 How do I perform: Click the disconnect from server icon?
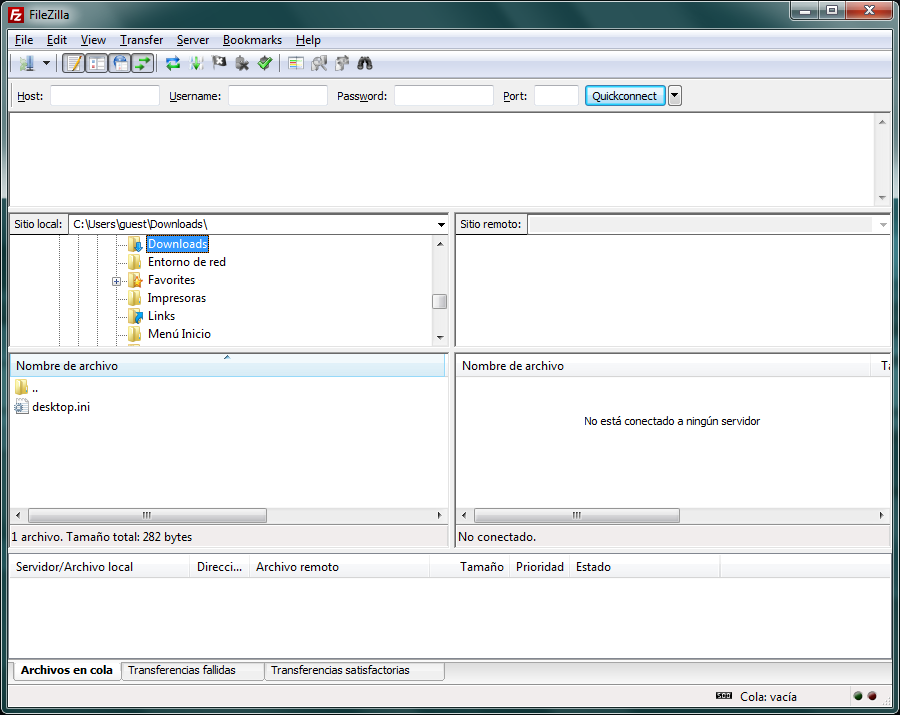[x=242, y=64]
